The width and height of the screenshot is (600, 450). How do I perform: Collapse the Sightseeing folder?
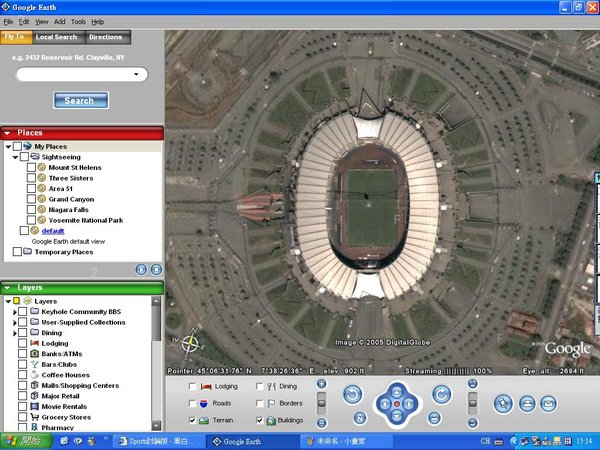pyautogui.click(x=15, y=157)
